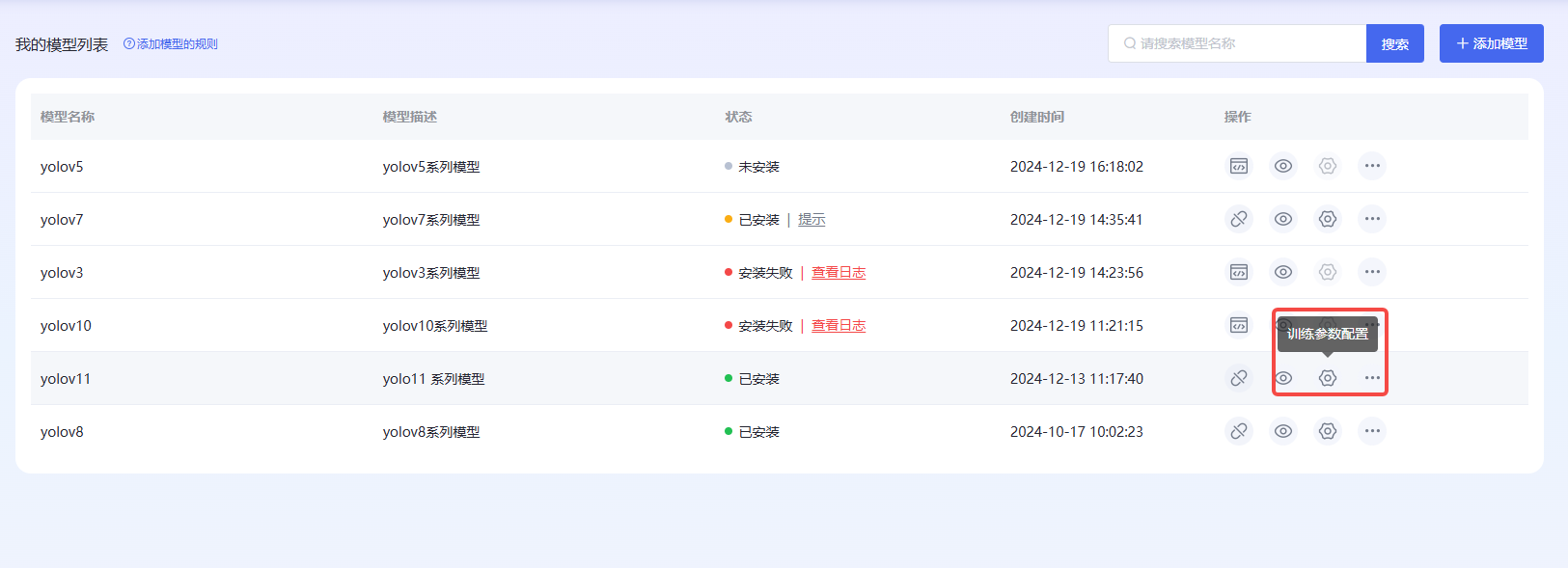Click timestamp 2024-12-19 16:18:02
The height and width of the screenshot is (568, 1568).
point(1077,167)
